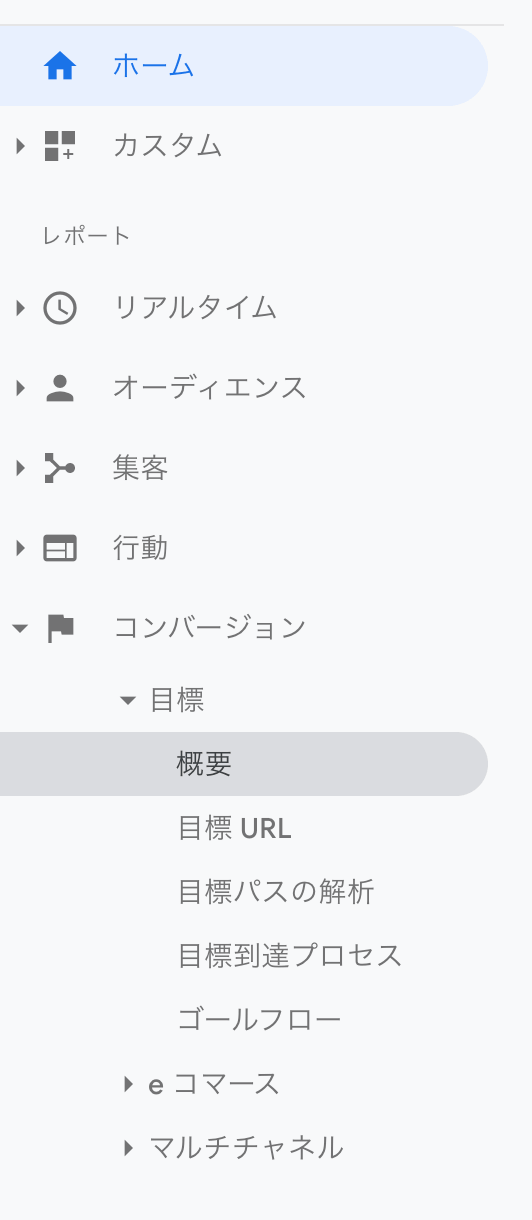Image resolution: width=532 pixels, height=1220 pixels.
Task: Open the 目標 URL report
Action: pyautogui.click(x=235, y=828)
